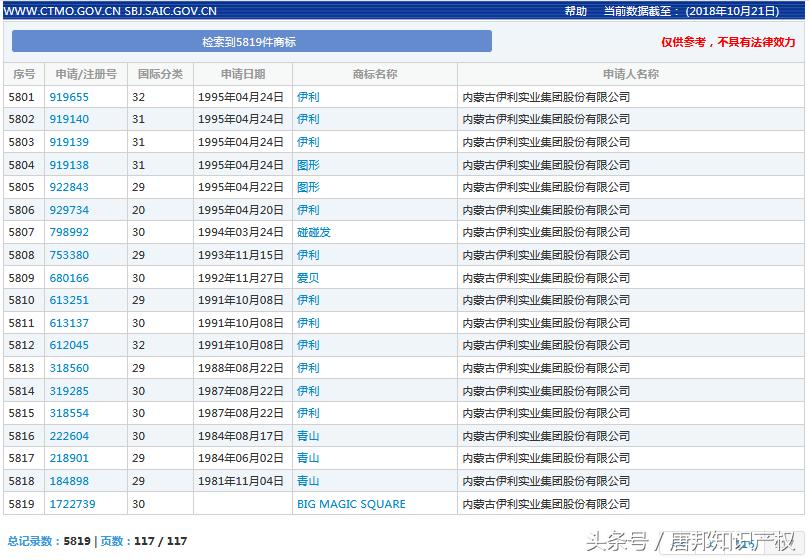Open trademark 青山 in row 5818
This screenshot has width=809, height=560.
click(x=308, y=481)
